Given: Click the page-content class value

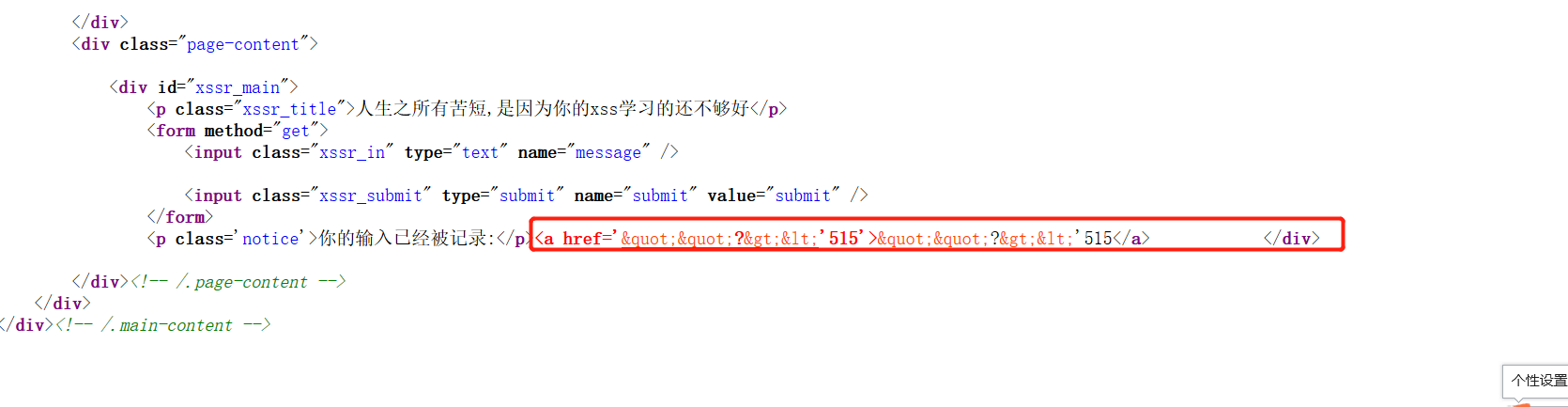Looking at the screenshot, I should coord(243,44).
